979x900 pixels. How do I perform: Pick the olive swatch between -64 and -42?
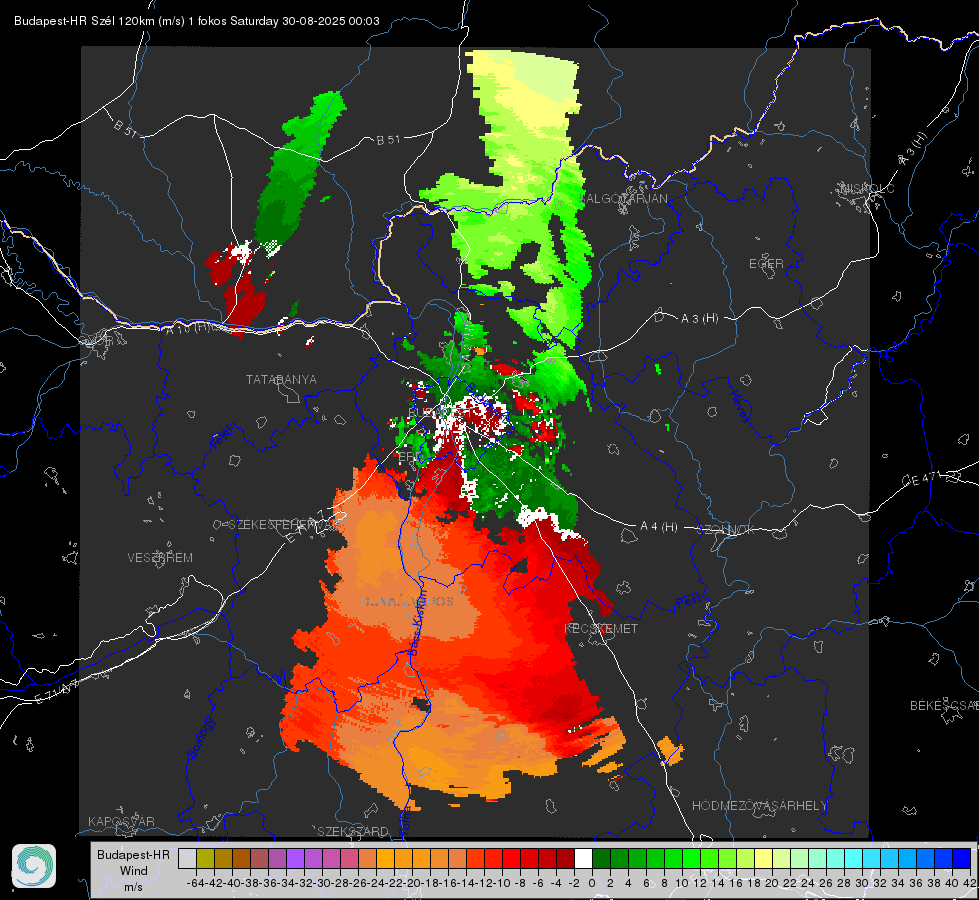205,858
